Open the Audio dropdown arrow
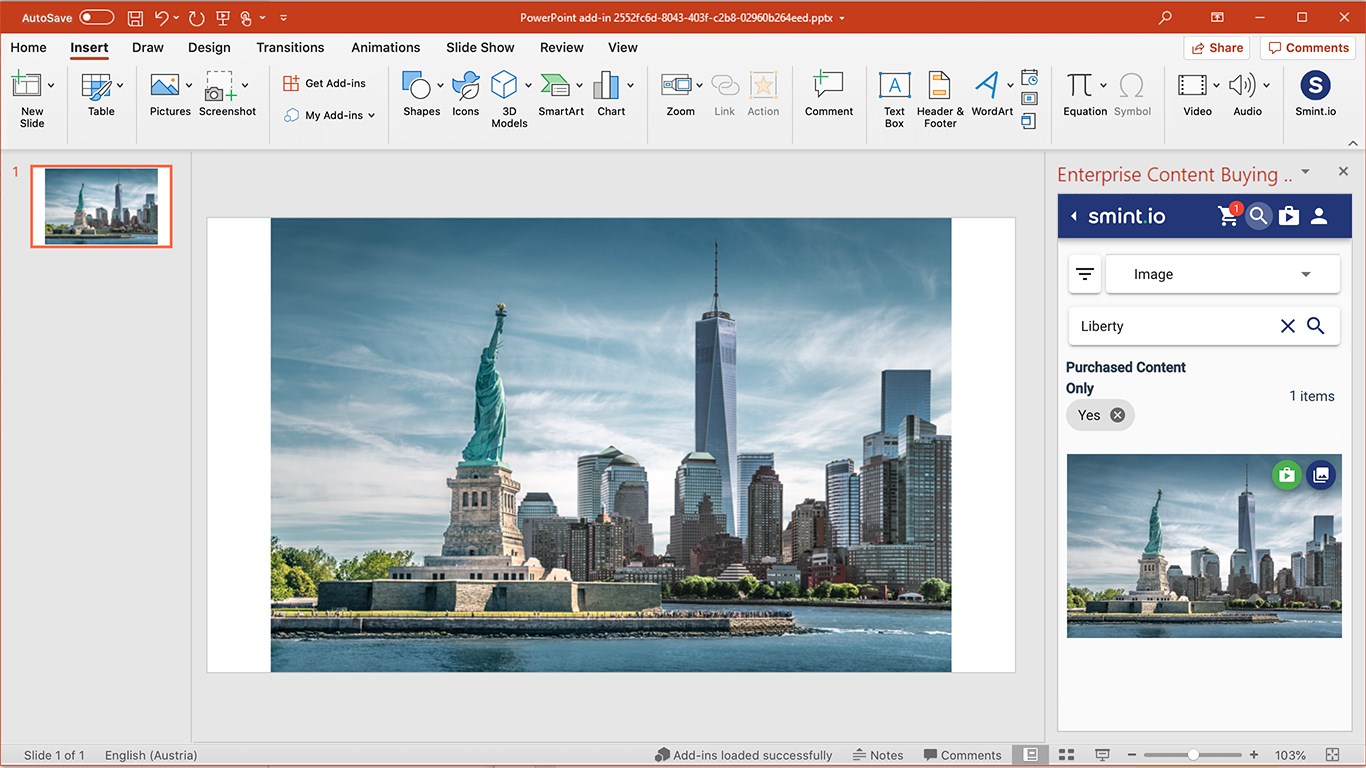This screenshot has height=768, width=1366. point(1266,85)
